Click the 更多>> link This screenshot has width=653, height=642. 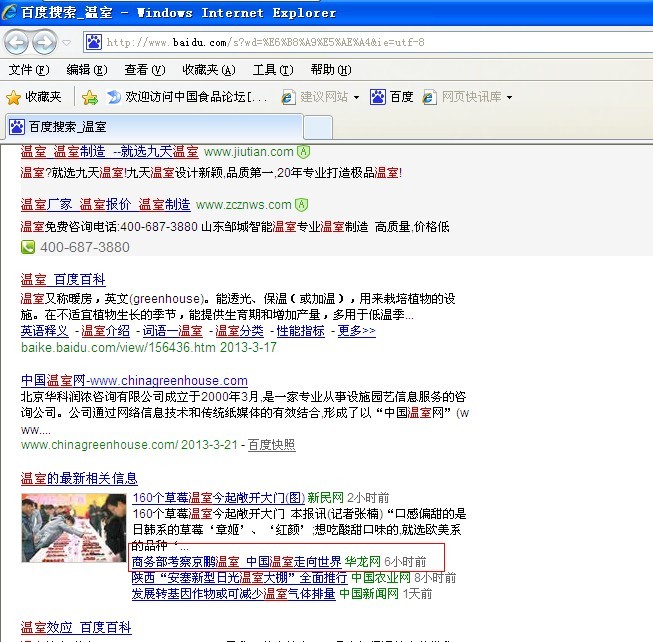[x=356, y=331]
